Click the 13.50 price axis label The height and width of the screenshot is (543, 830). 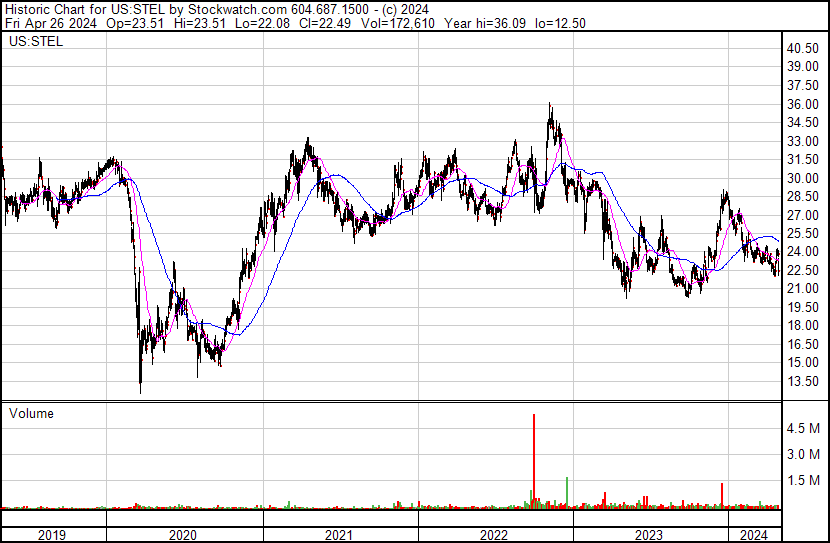pos(803,381)
